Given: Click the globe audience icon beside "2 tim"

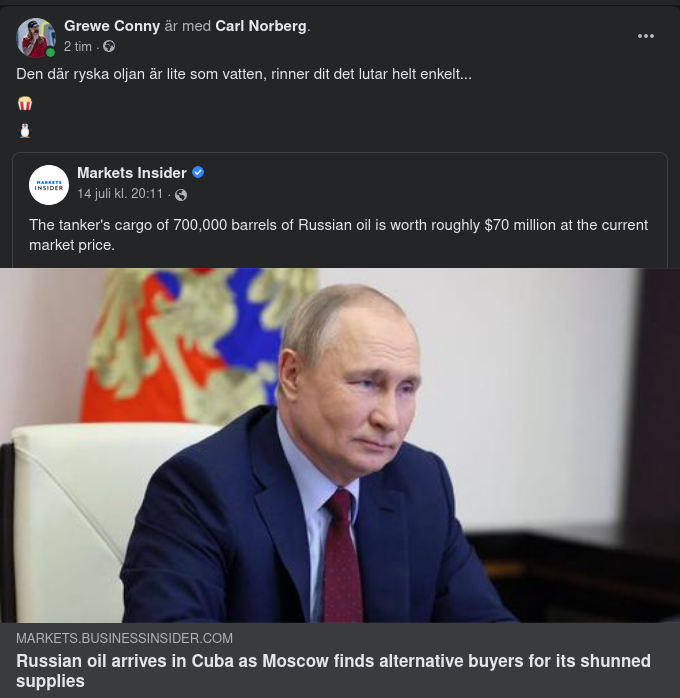Looking at the screenshot, I should [109, 46].
